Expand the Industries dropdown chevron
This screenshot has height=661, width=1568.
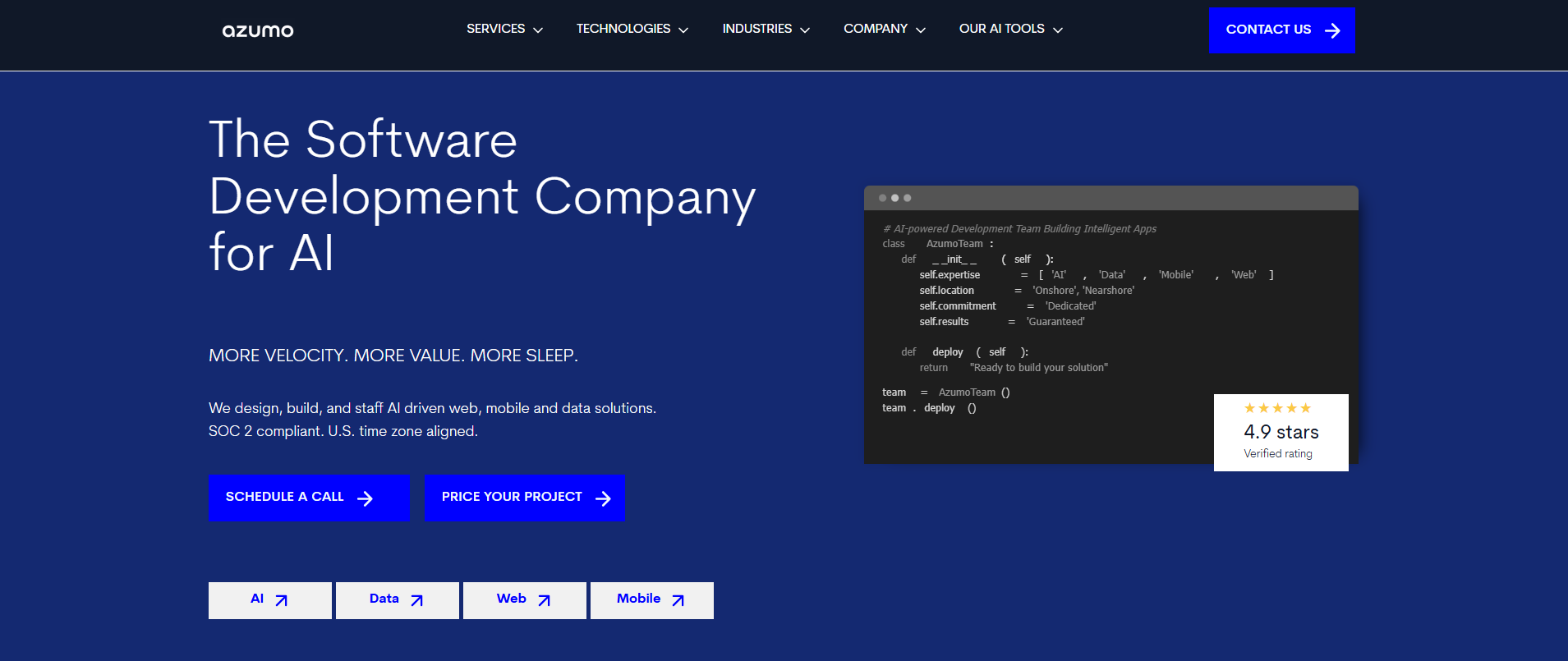tap(805, 30)
